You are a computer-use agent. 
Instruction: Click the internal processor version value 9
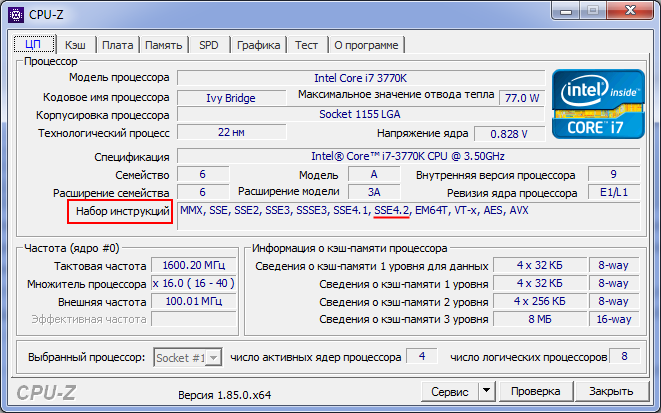[614, 174]
